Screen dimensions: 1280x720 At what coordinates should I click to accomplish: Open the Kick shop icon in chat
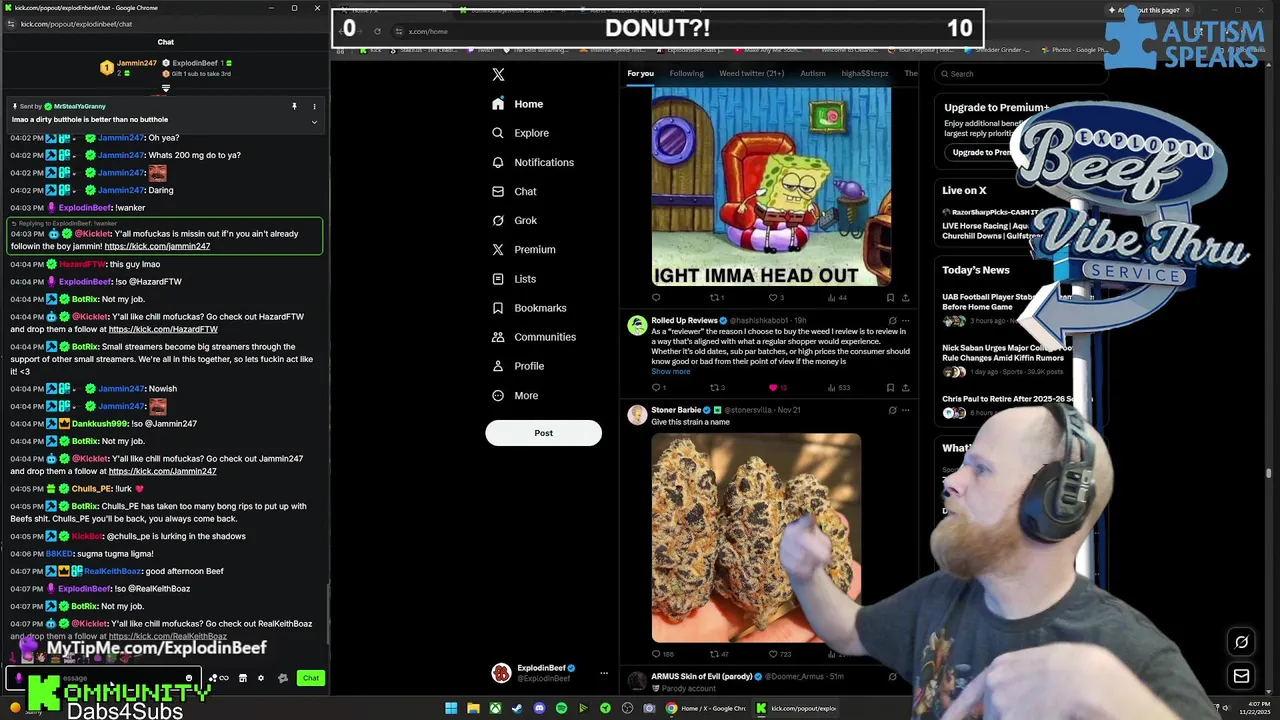tap(242, 678)
